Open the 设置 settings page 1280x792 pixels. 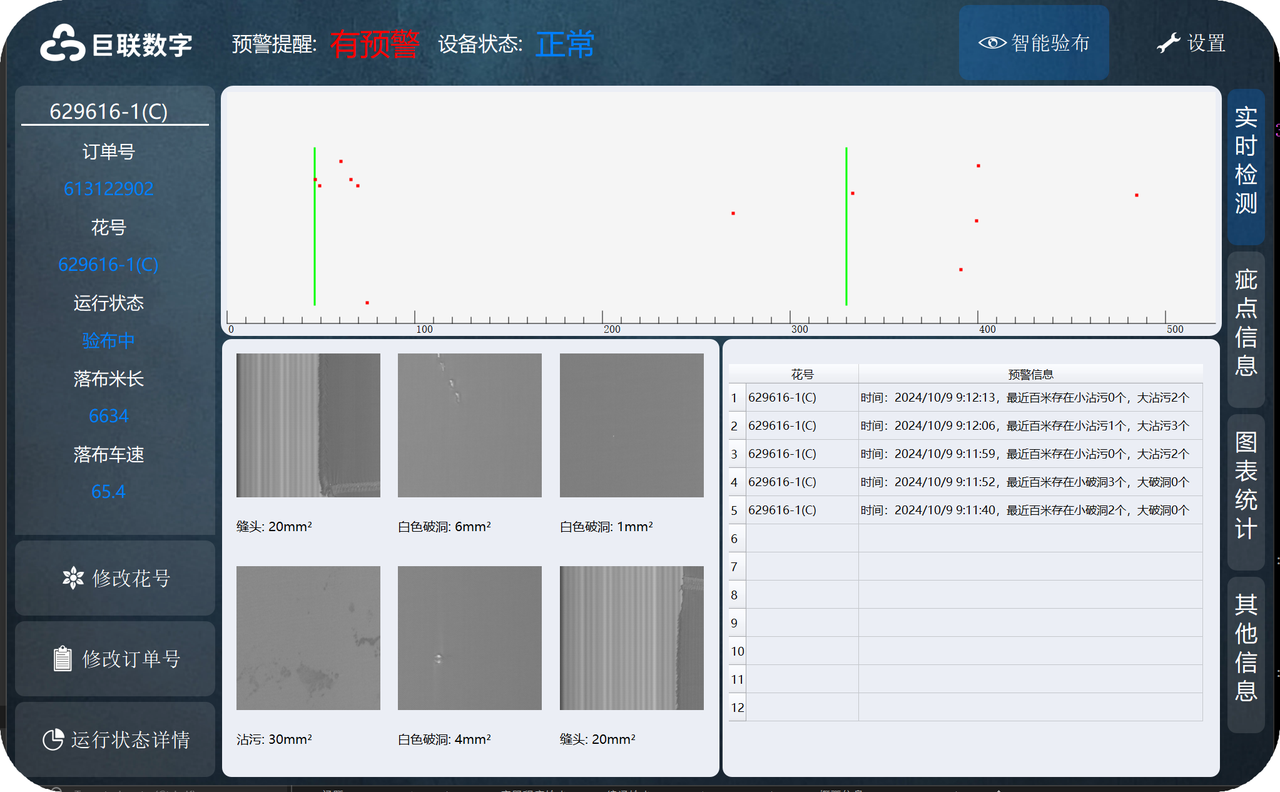(x=1191, y=43)
